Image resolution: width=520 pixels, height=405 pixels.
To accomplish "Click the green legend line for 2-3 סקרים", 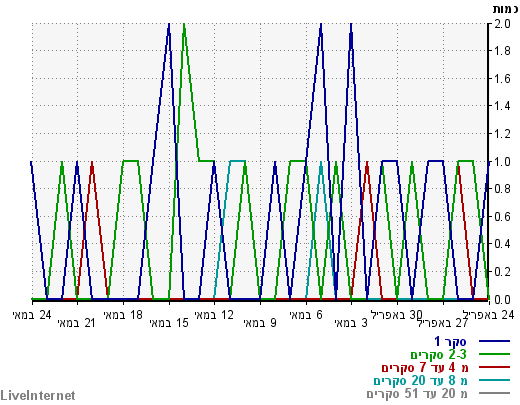I will [x=495, y=354].
